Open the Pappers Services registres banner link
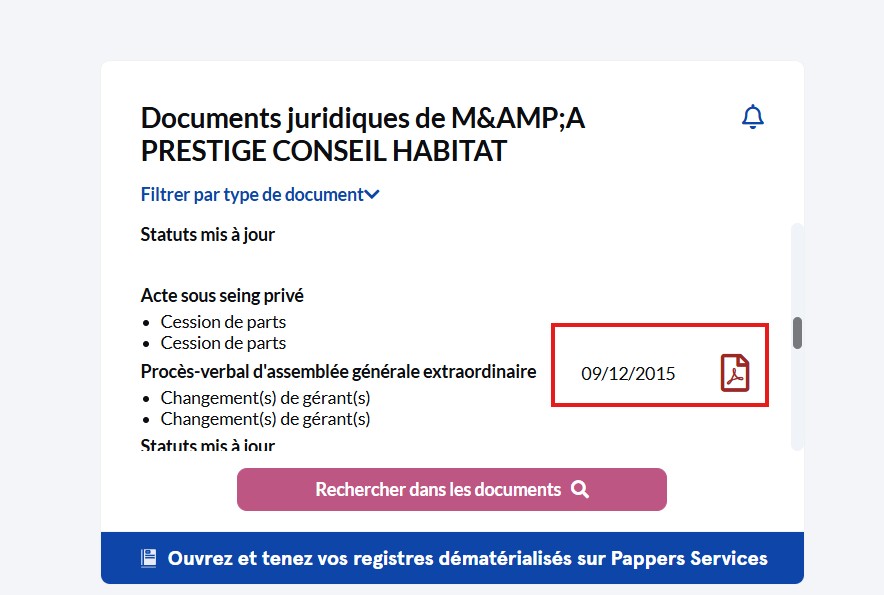 pos(467,558)
